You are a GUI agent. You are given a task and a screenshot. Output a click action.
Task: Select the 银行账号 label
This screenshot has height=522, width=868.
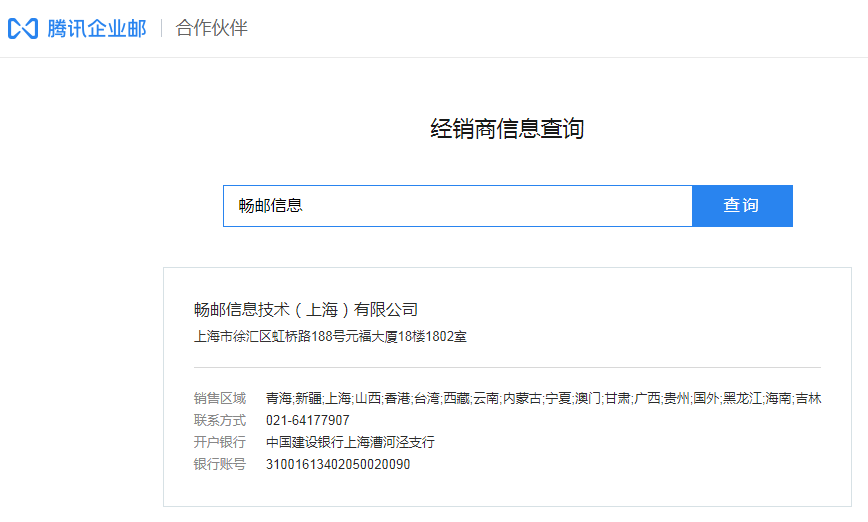pos(220,464)
